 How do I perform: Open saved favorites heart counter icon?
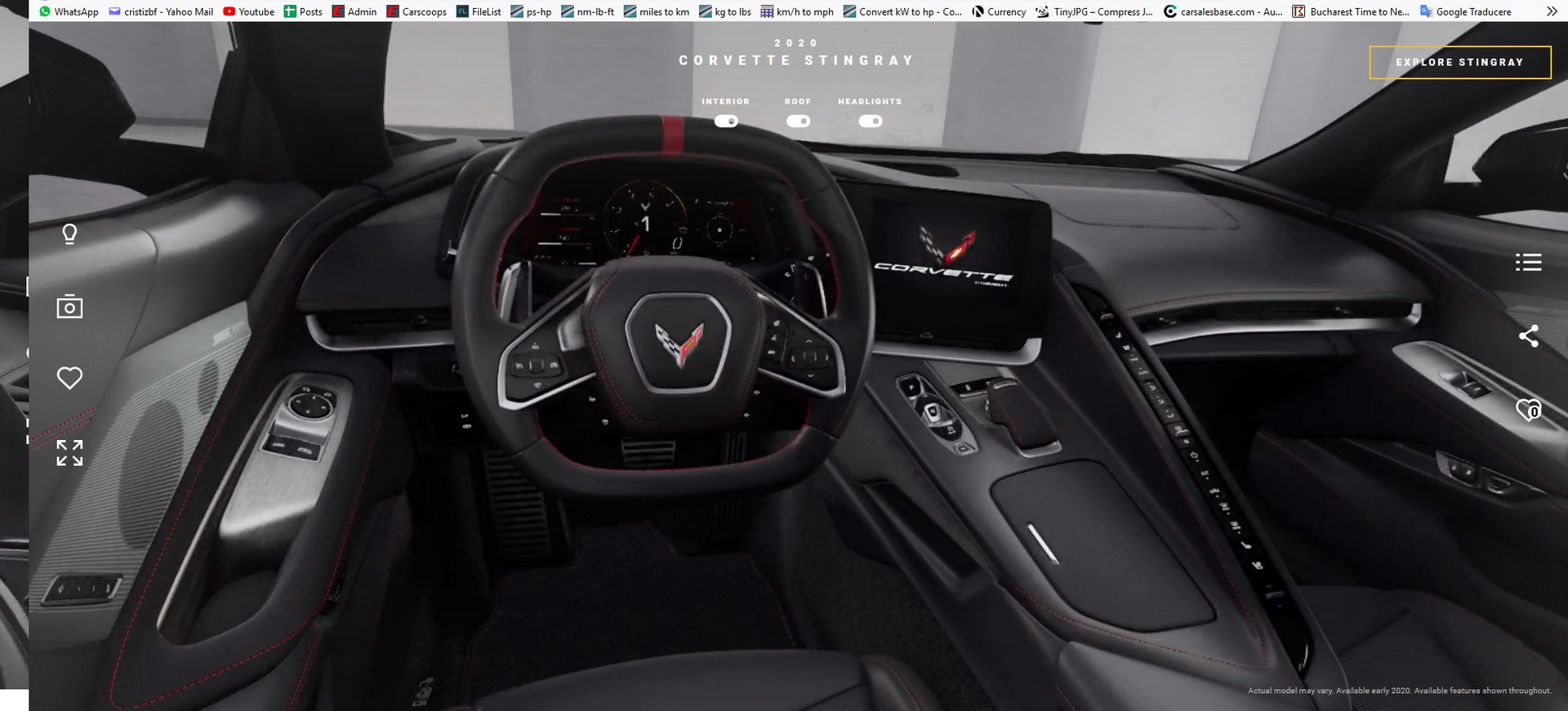coord(1528,410)
